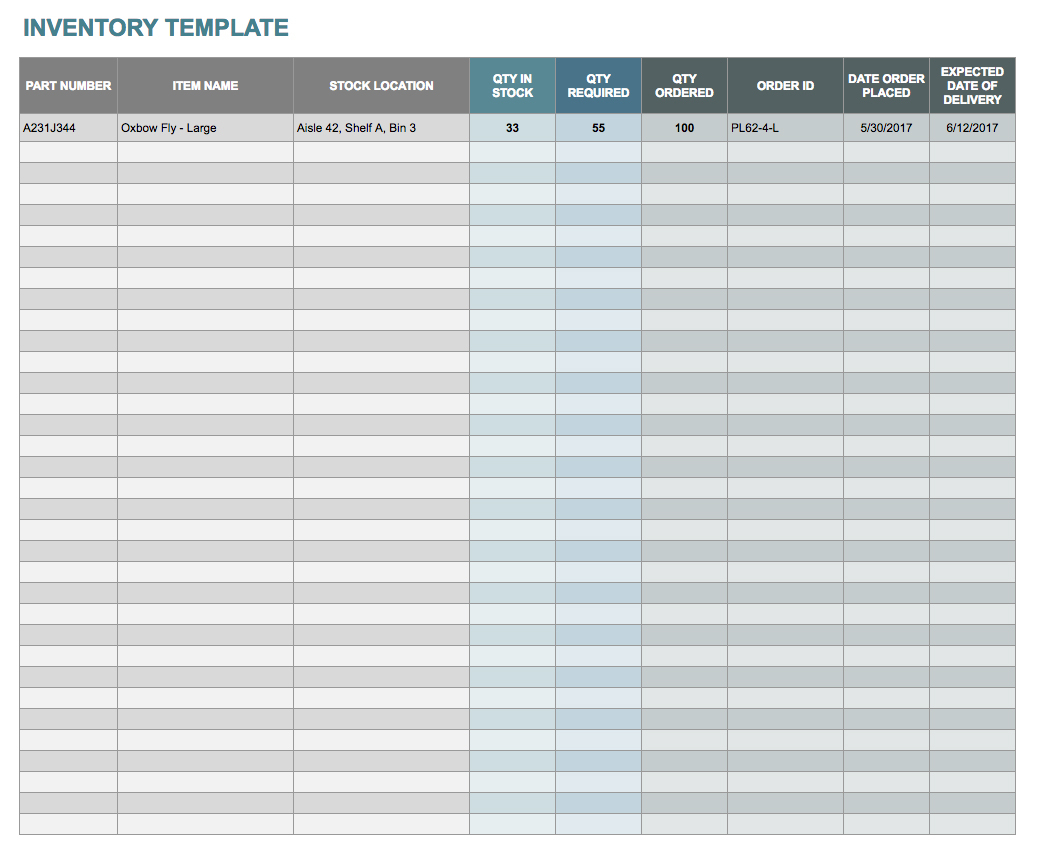Click the delivery date 6/12/2017 cell

tap(972, 128)
